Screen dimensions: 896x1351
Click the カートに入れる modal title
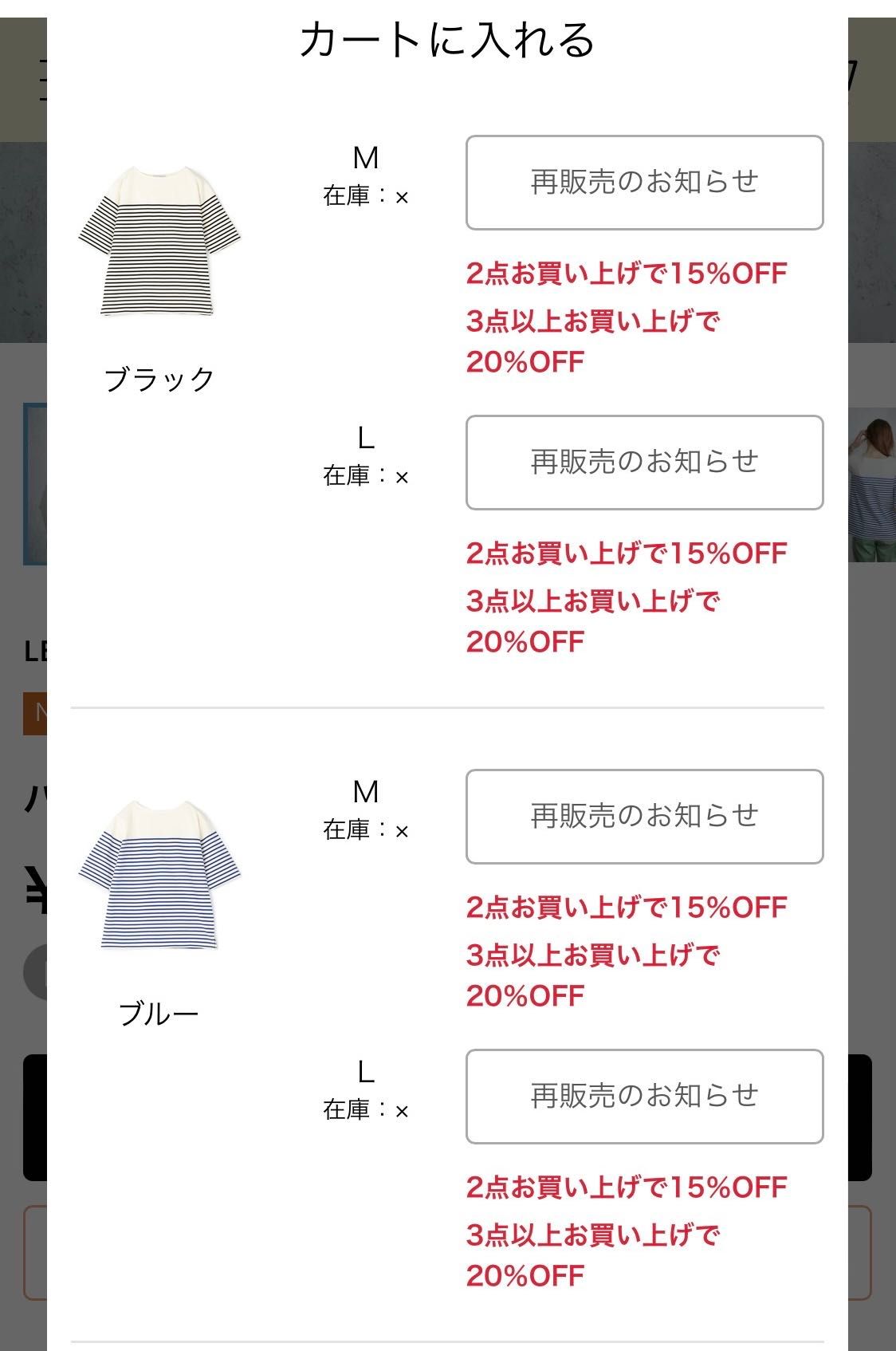coord(447,40)
